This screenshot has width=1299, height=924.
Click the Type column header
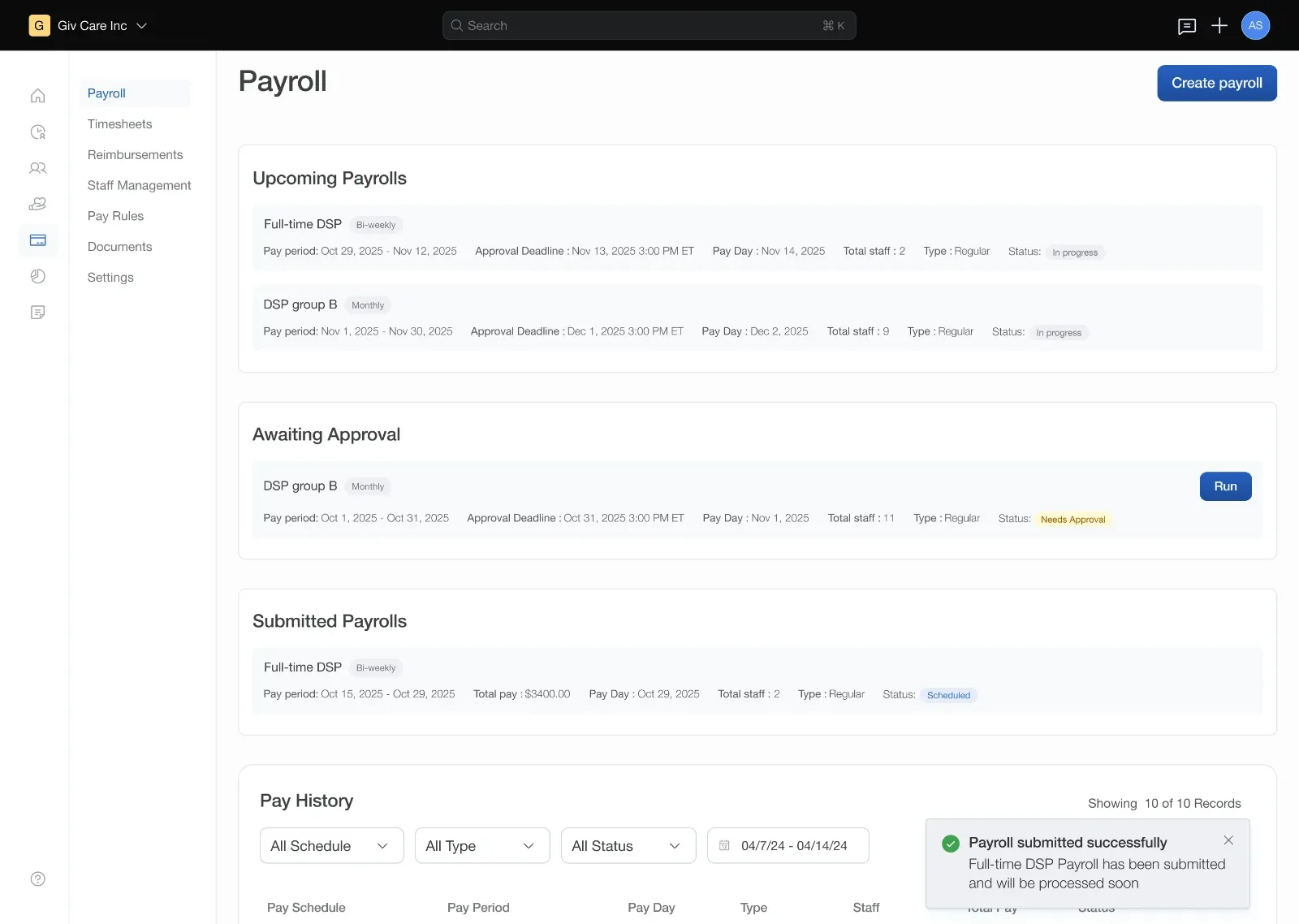tap(753, 908)
